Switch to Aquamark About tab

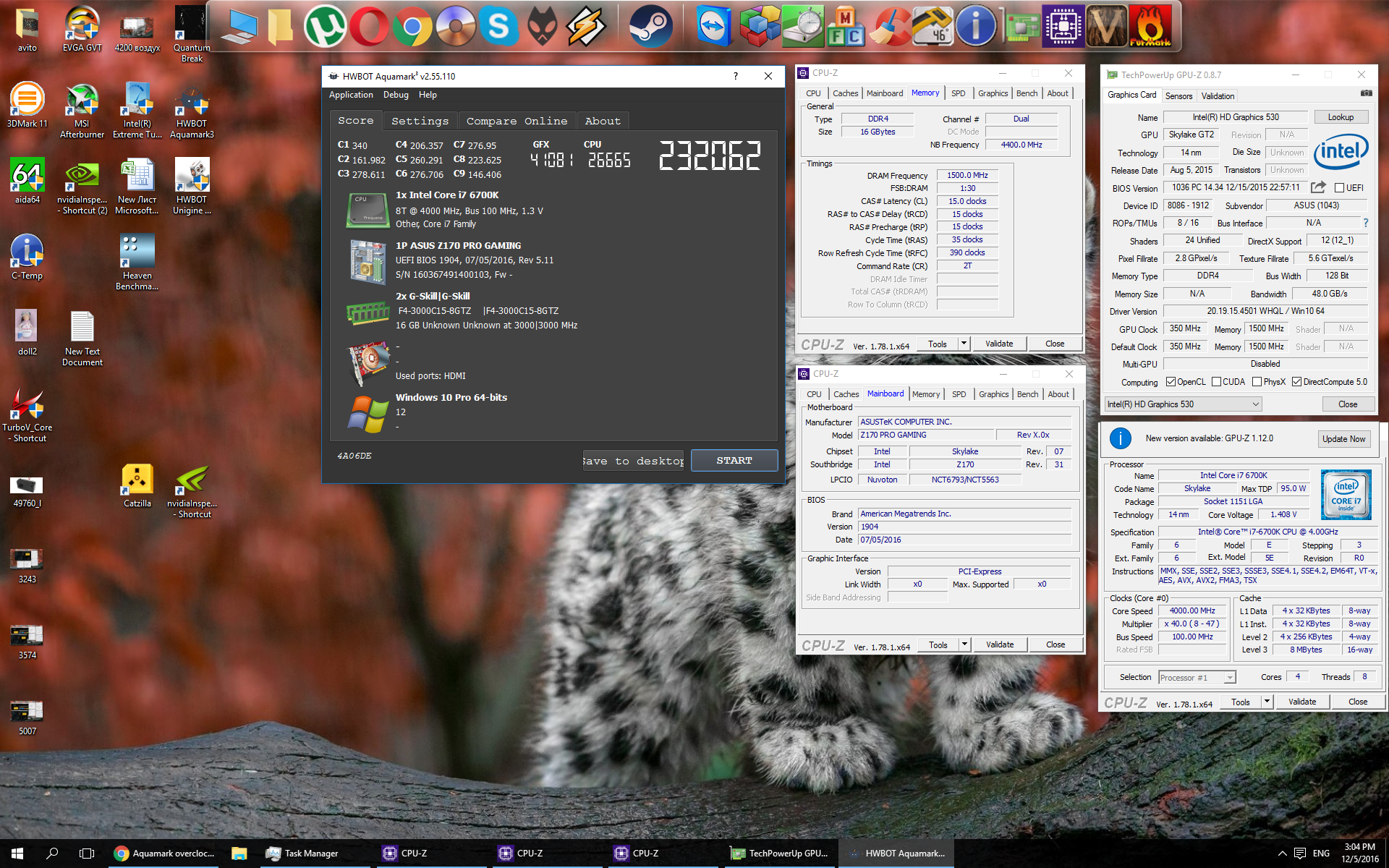pos(603,121)
